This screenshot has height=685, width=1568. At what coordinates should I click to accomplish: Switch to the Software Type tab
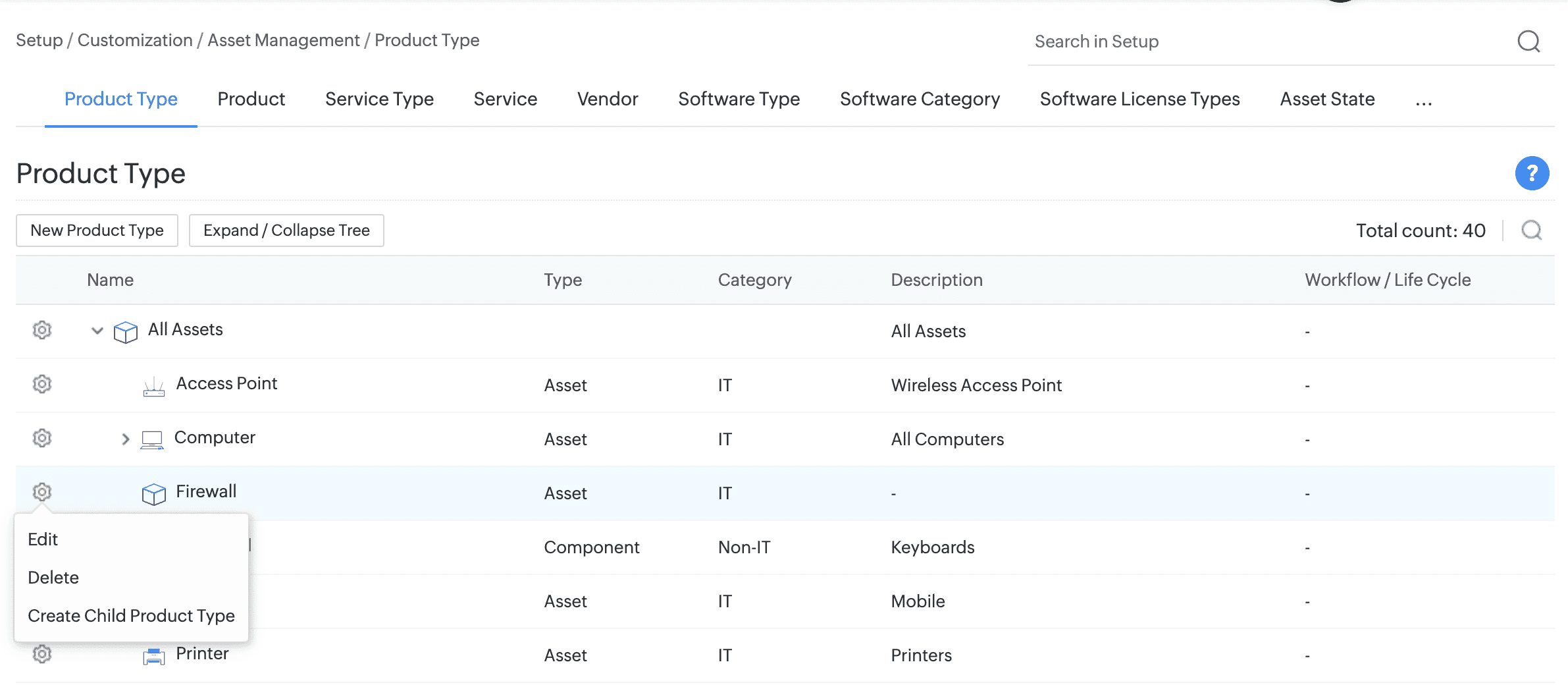739,99
